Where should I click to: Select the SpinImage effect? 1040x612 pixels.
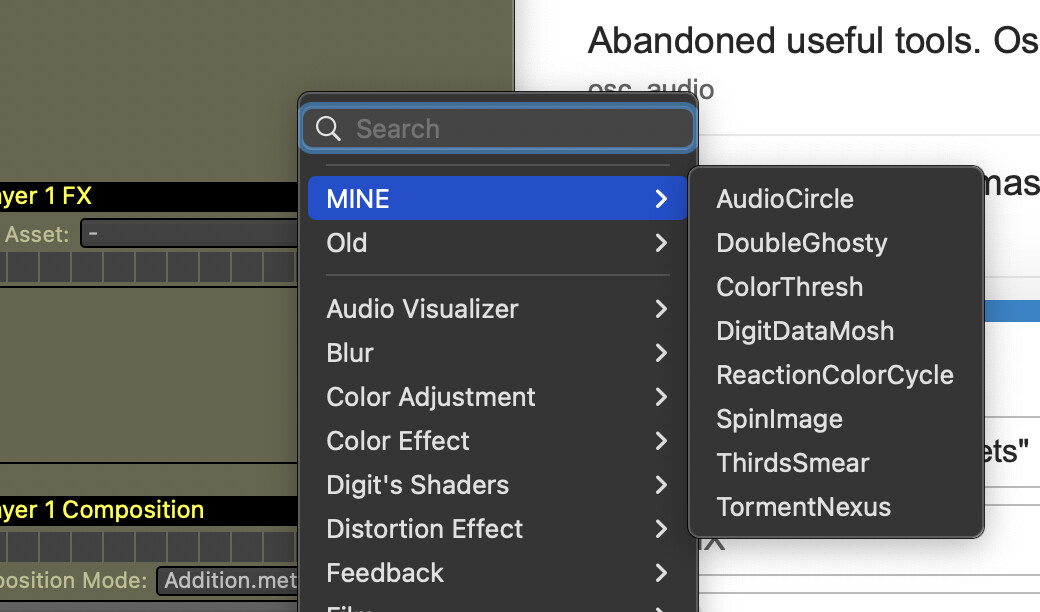pyautogui.click(x=779, y=419)
